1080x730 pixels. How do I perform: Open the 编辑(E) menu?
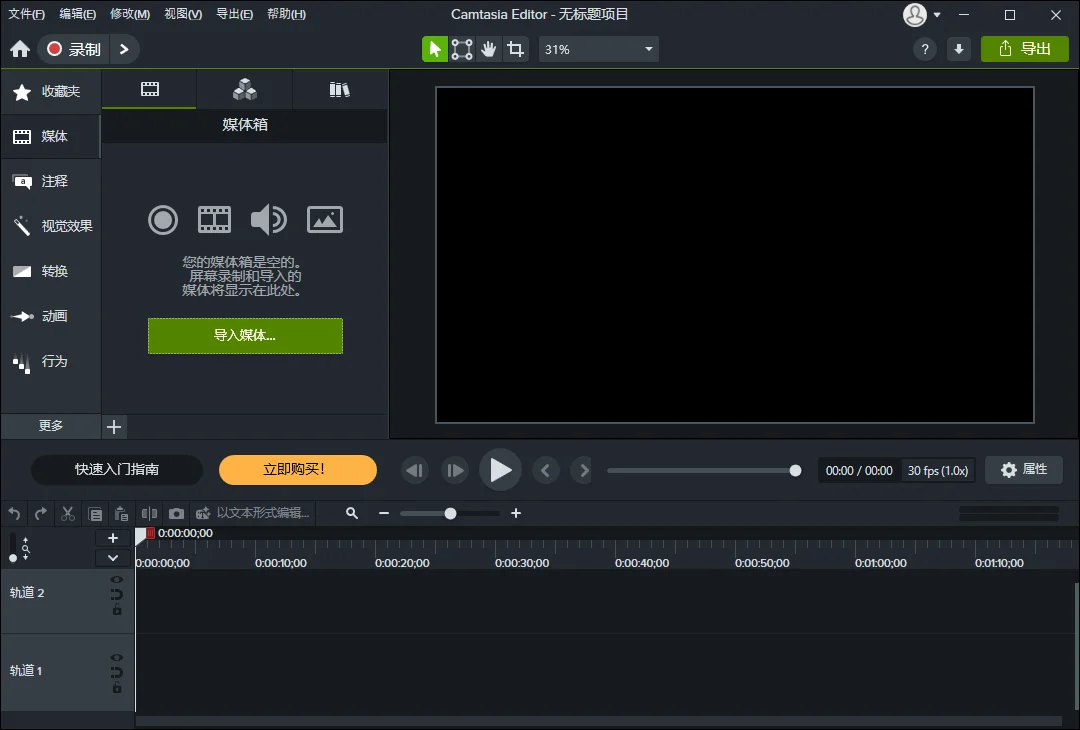click(x=77, y=14)
